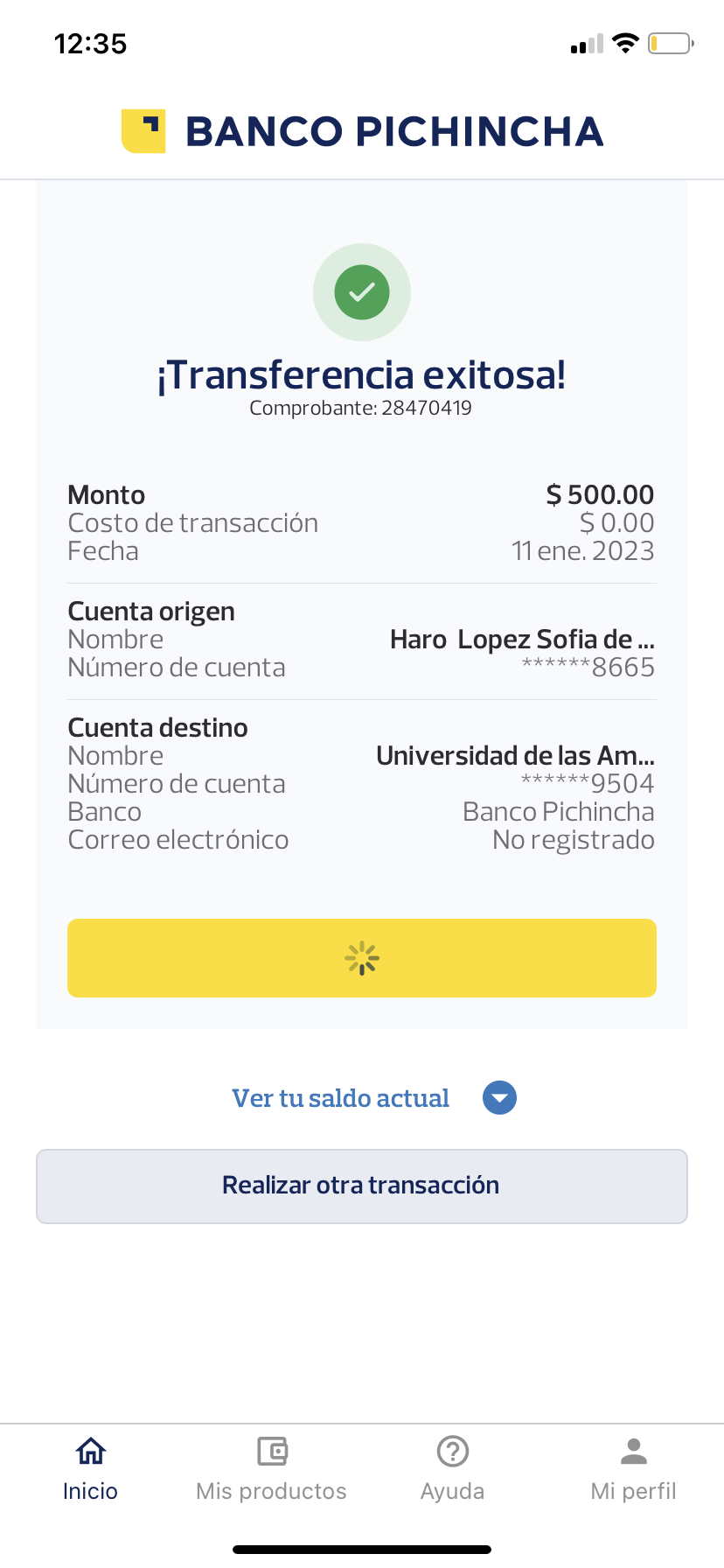The height and width of the screenshot is (1568, 724).
Task: Open Mis productos wallet icon
Action: [x=272, y=1451]
